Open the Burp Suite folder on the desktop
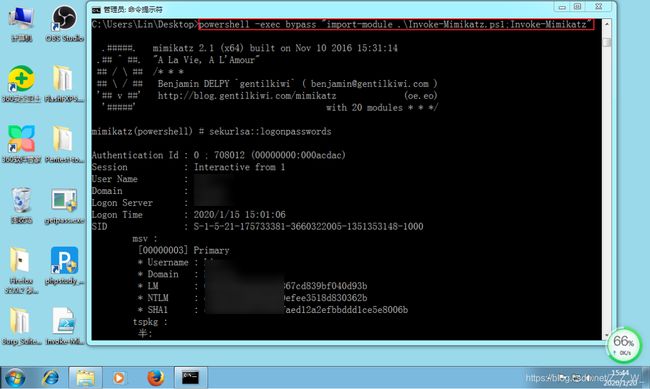The height and width of the screenshot is (389, 650). click(21, 326)
